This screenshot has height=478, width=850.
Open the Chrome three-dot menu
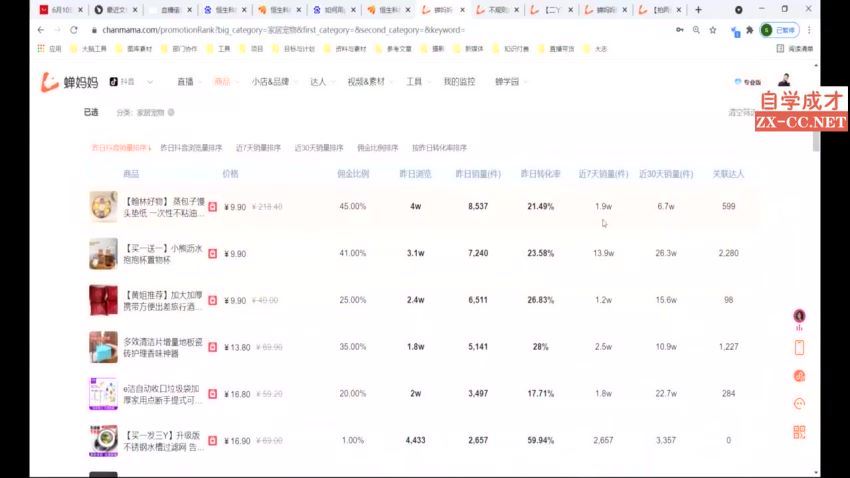tap(809, 30)
